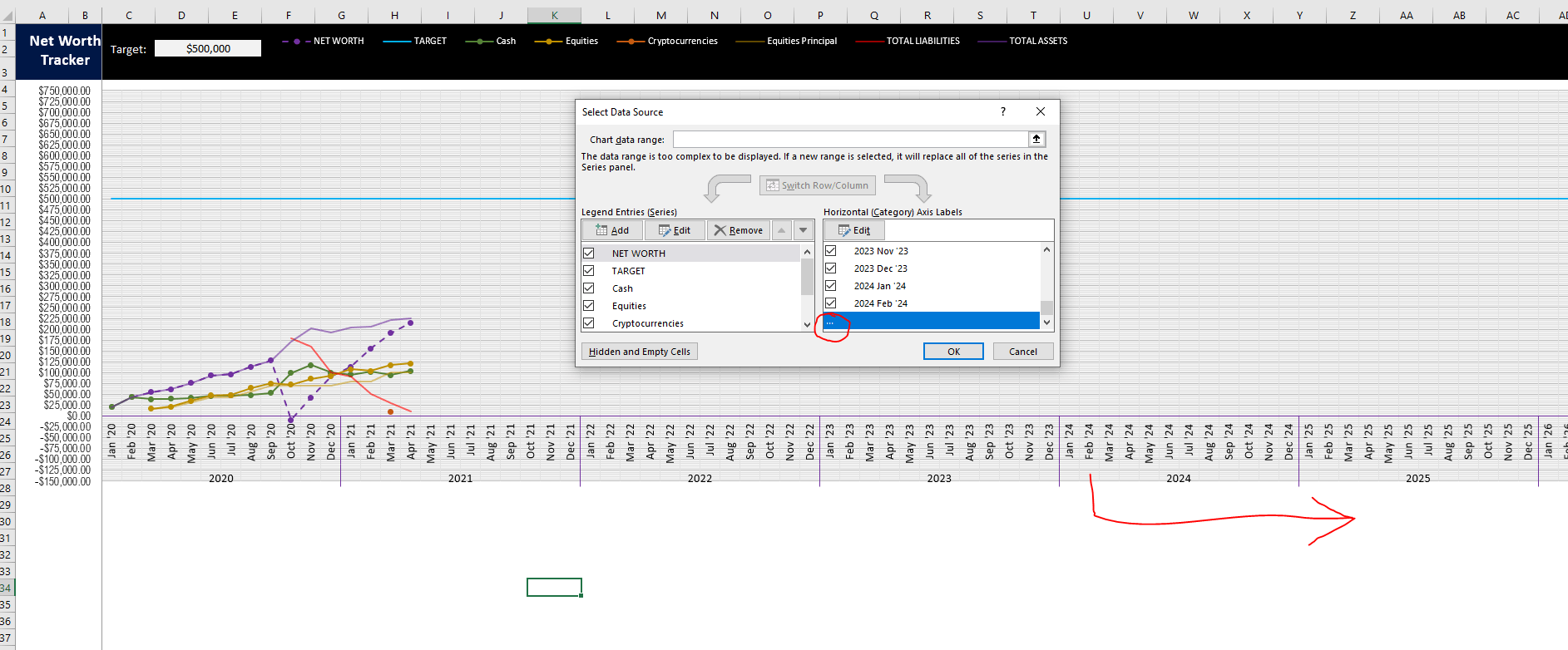Image resolution: width=1568 pixels, height=650 pixels.
Task: Click the -$150,000.00 axis value
Action: tap(63, 481)
